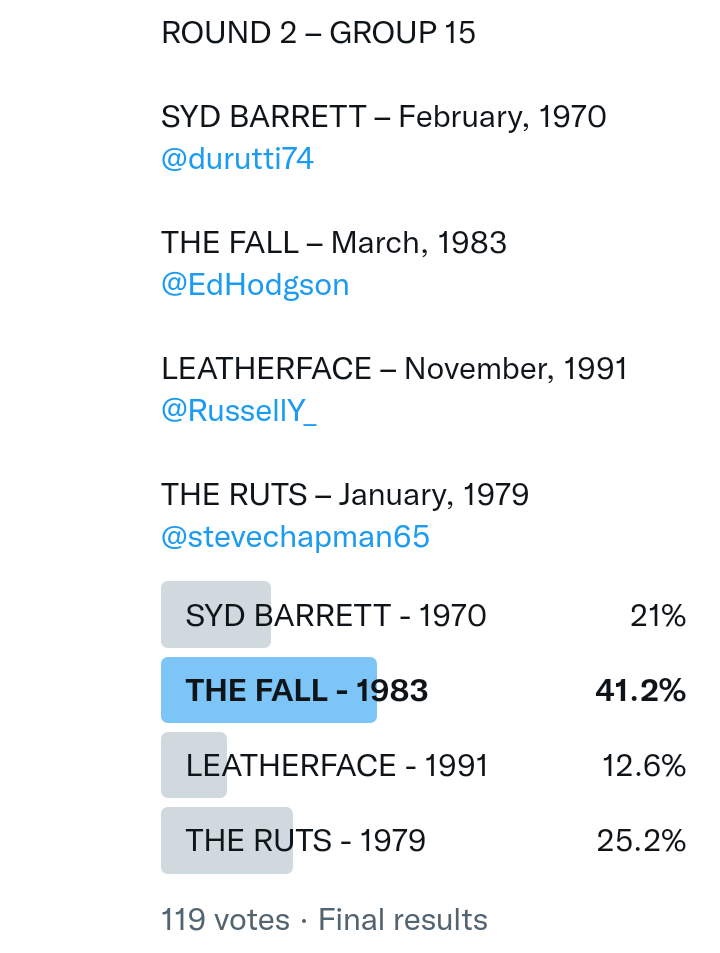Select the LEATHERFACE - 1991 poll option
Image resolution: width=720 pixels, height=953 pixels.
pyautogui.click(x=337, y=766)
